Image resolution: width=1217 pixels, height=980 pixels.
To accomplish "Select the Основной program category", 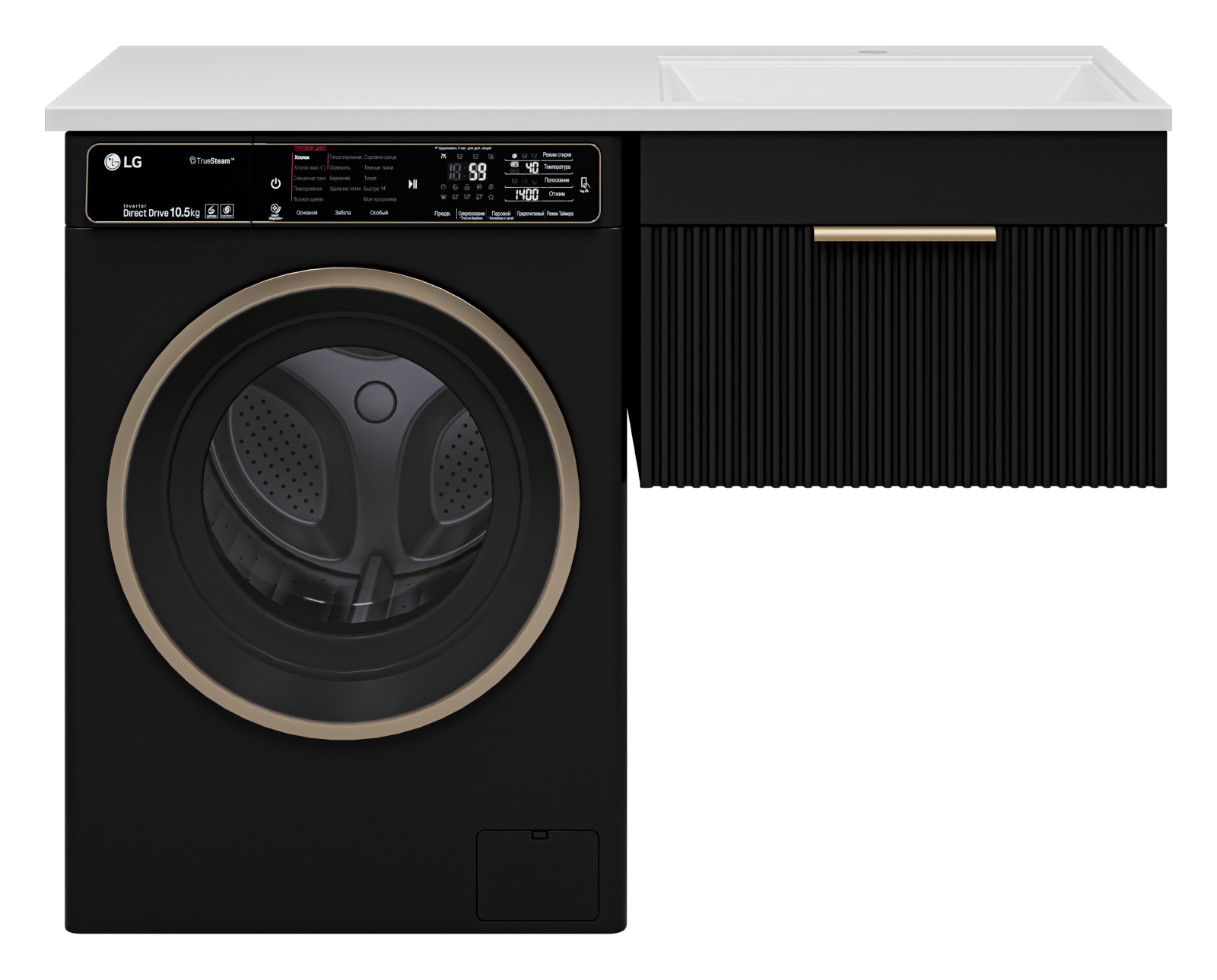I will click(307, 213).
